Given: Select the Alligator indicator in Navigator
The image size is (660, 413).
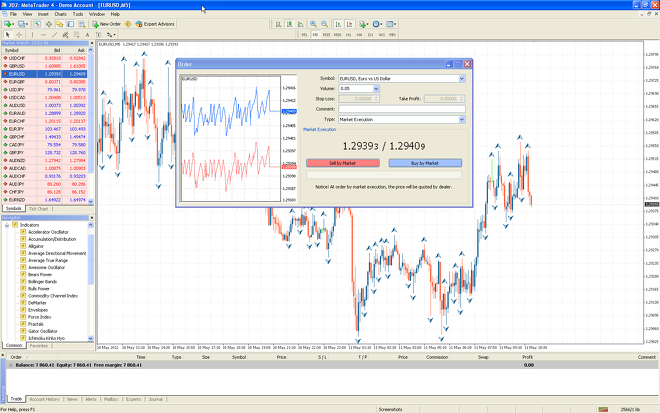Looking at the screenshot, I should pyautogui.click(x=36, y=246).
